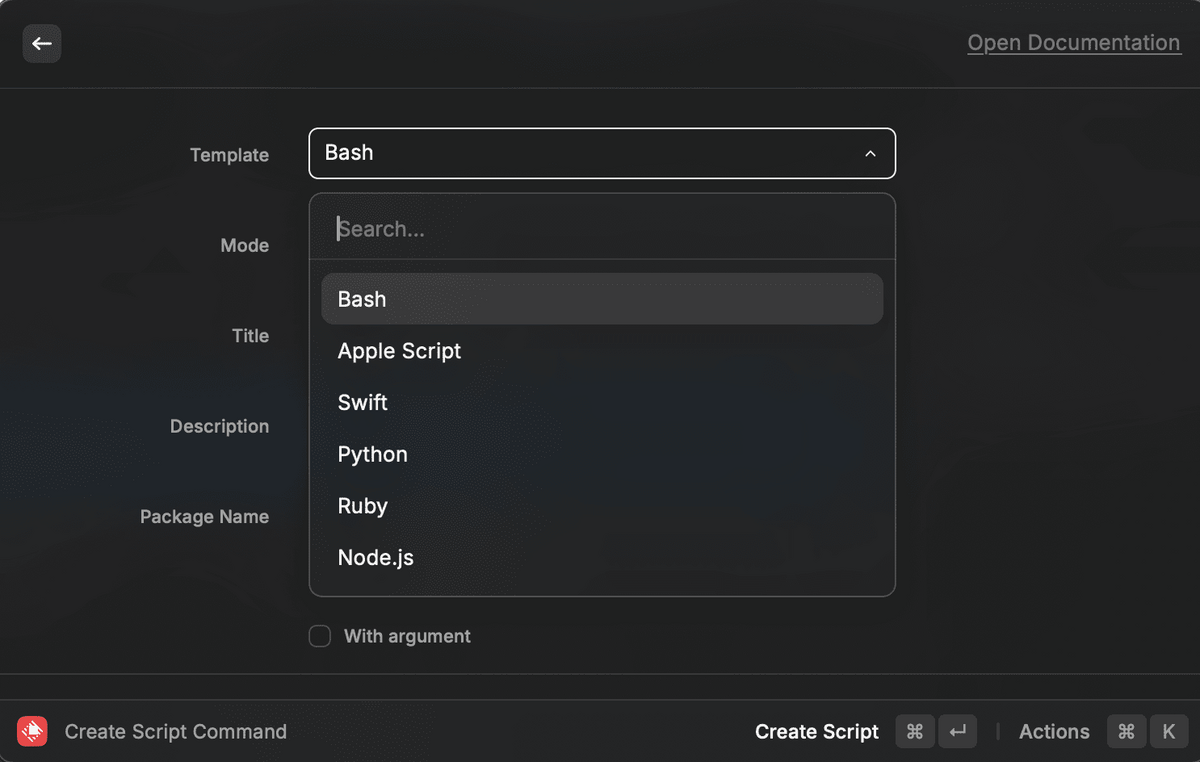The height and width of the screenshot is (762, 1200).
Task: Click the K key icon in the footer
Action: tap(1168, 731)
